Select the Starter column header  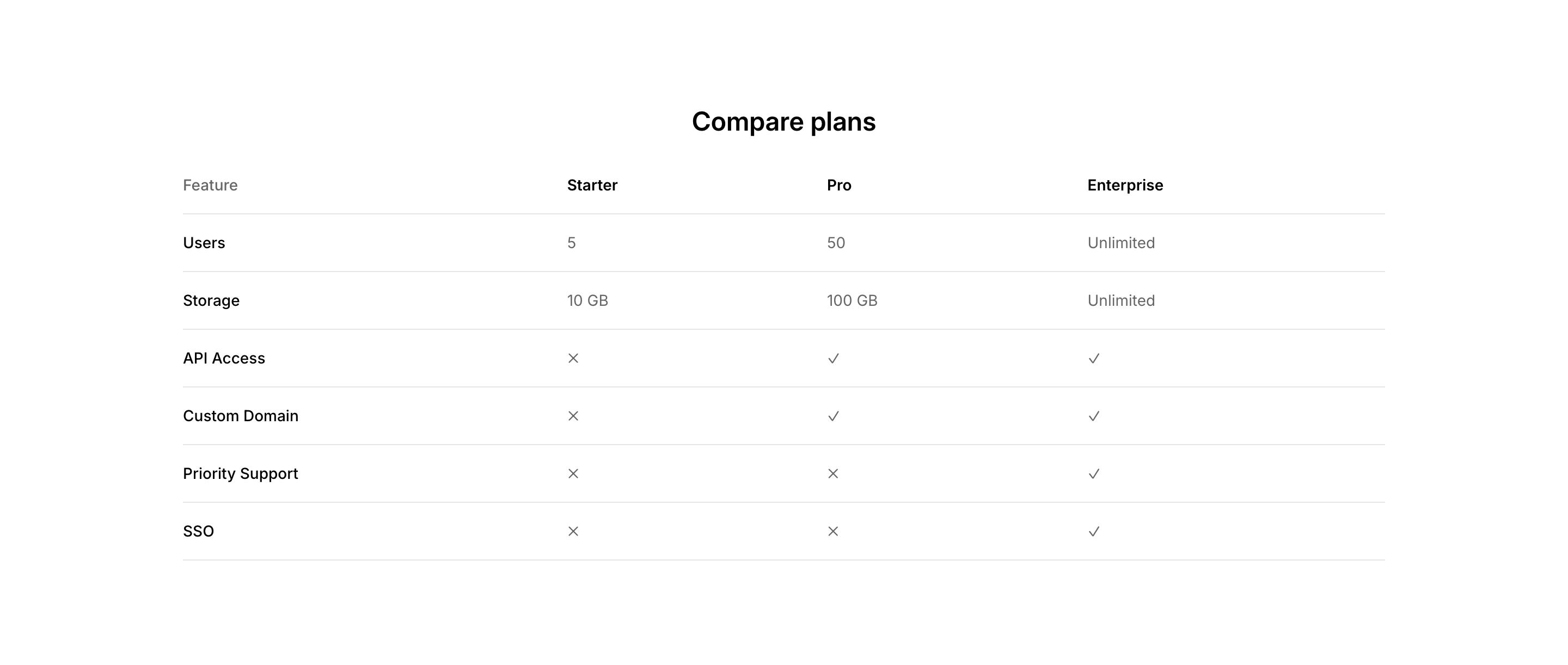[x=592, y=185]
